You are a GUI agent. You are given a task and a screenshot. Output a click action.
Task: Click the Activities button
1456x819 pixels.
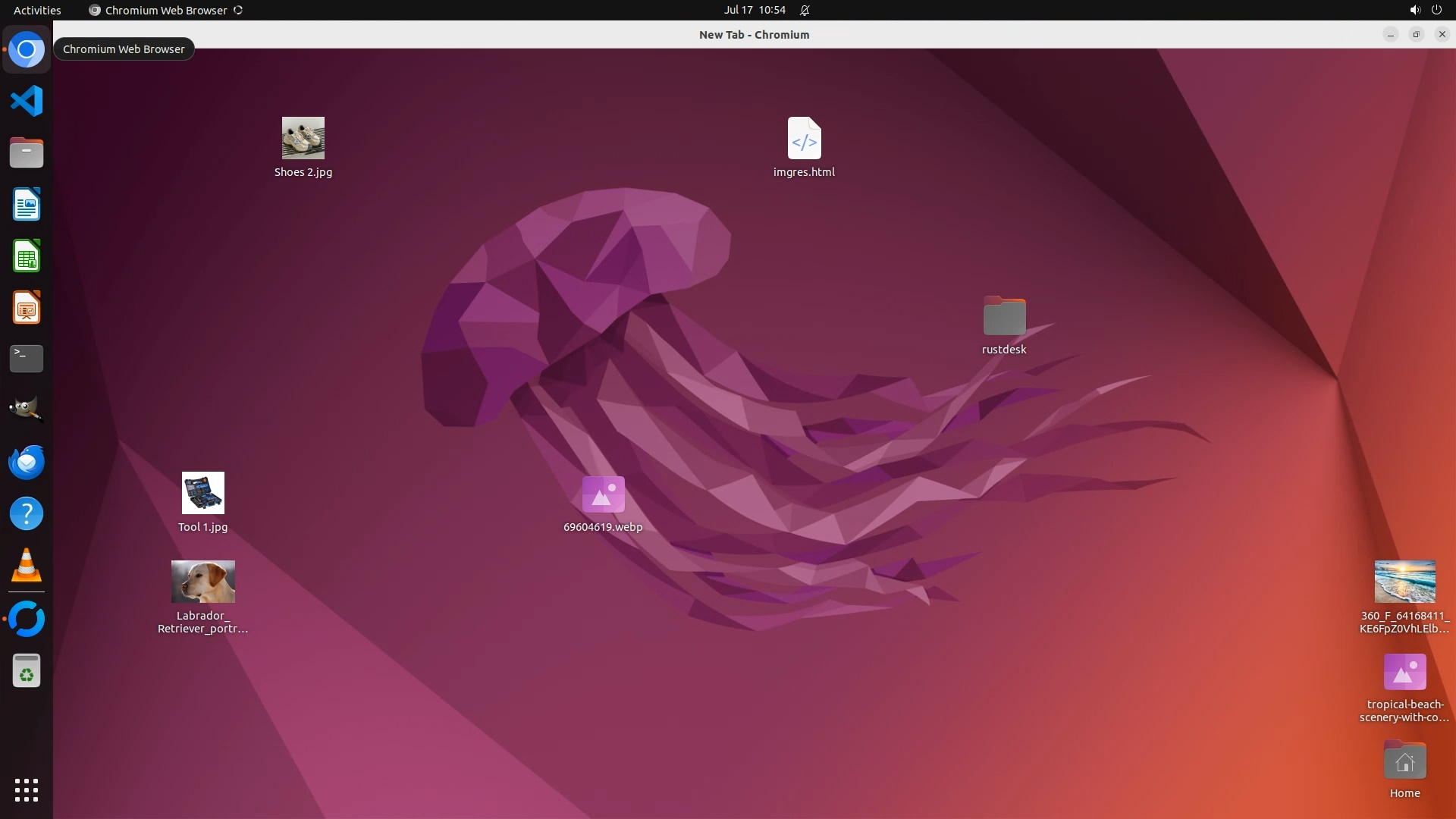click(37, 10)
